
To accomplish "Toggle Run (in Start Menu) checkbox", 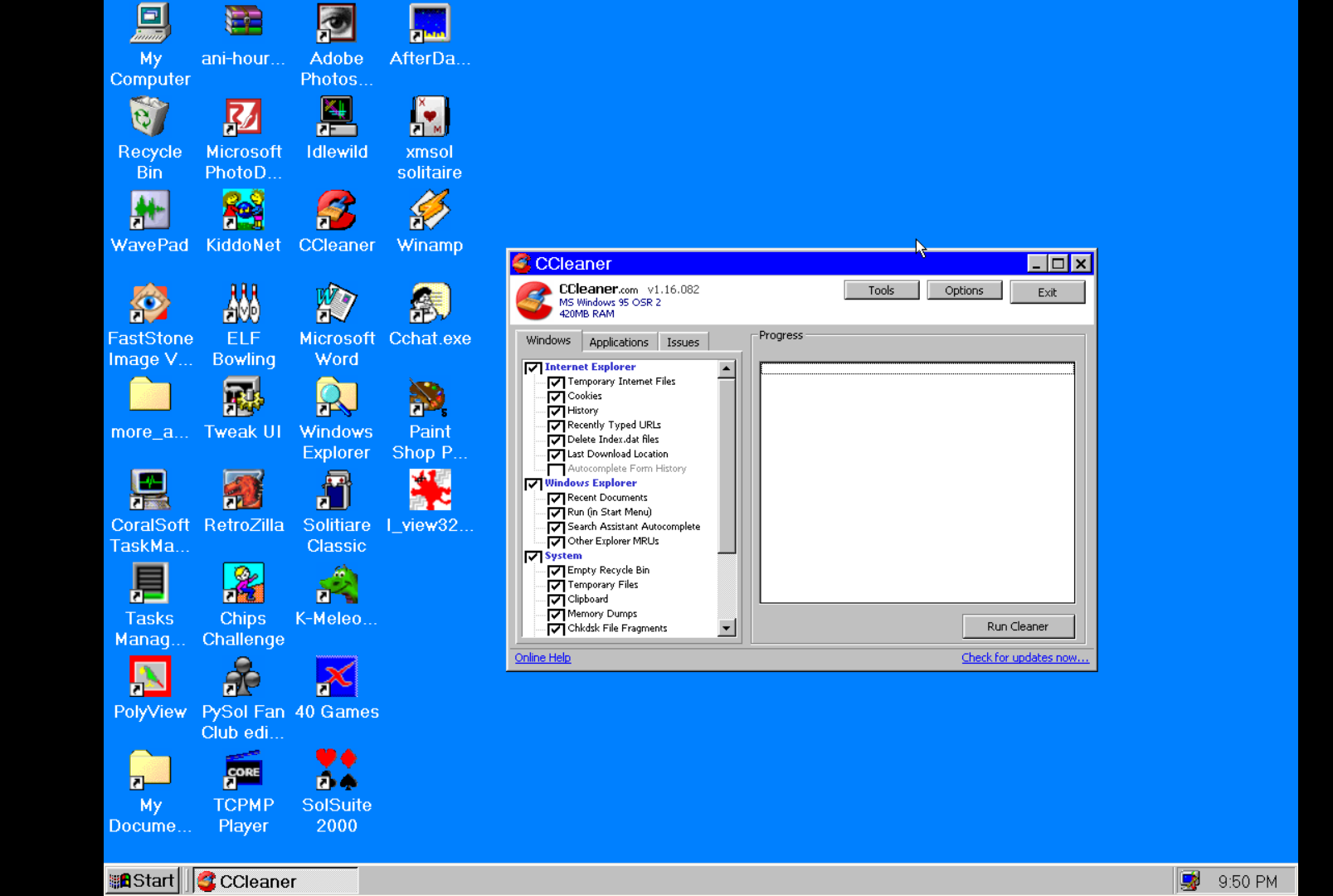I will [x=556, y=513].
